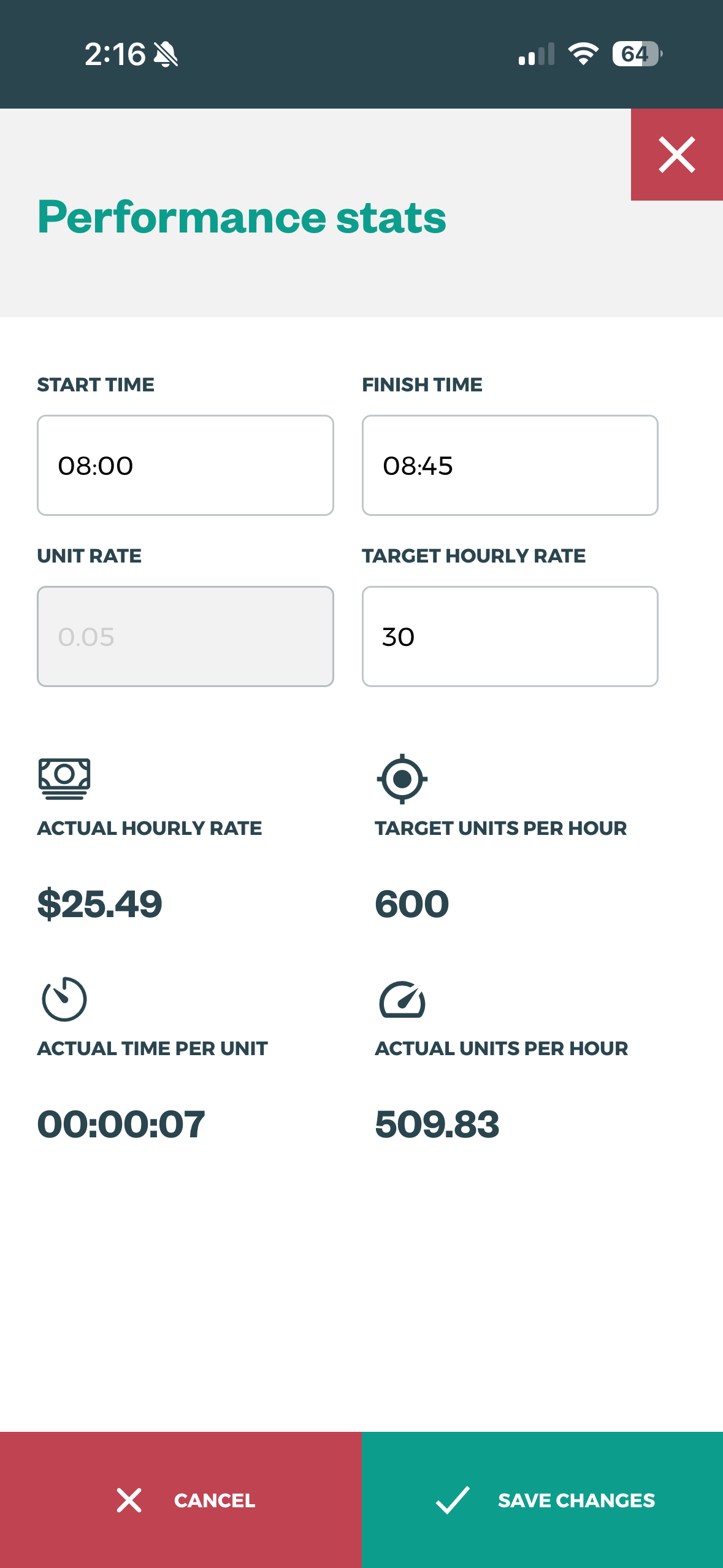The image size is (723, 1568).
Task: Tap the $25.49 actual hourly rate value
Action: click(x=100, y=904)
